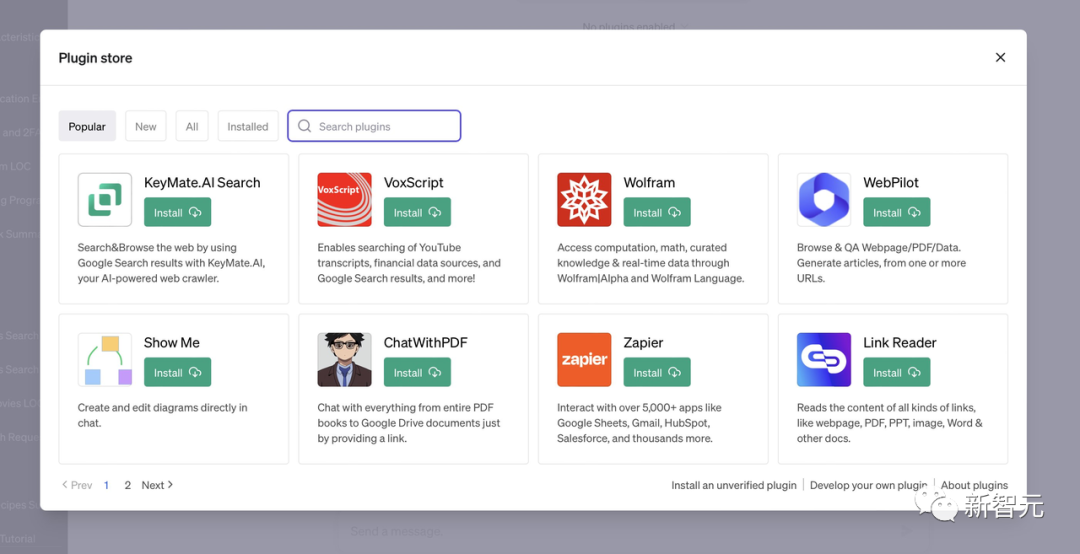Click Install an unverified plugin link

tap(734, 485)
